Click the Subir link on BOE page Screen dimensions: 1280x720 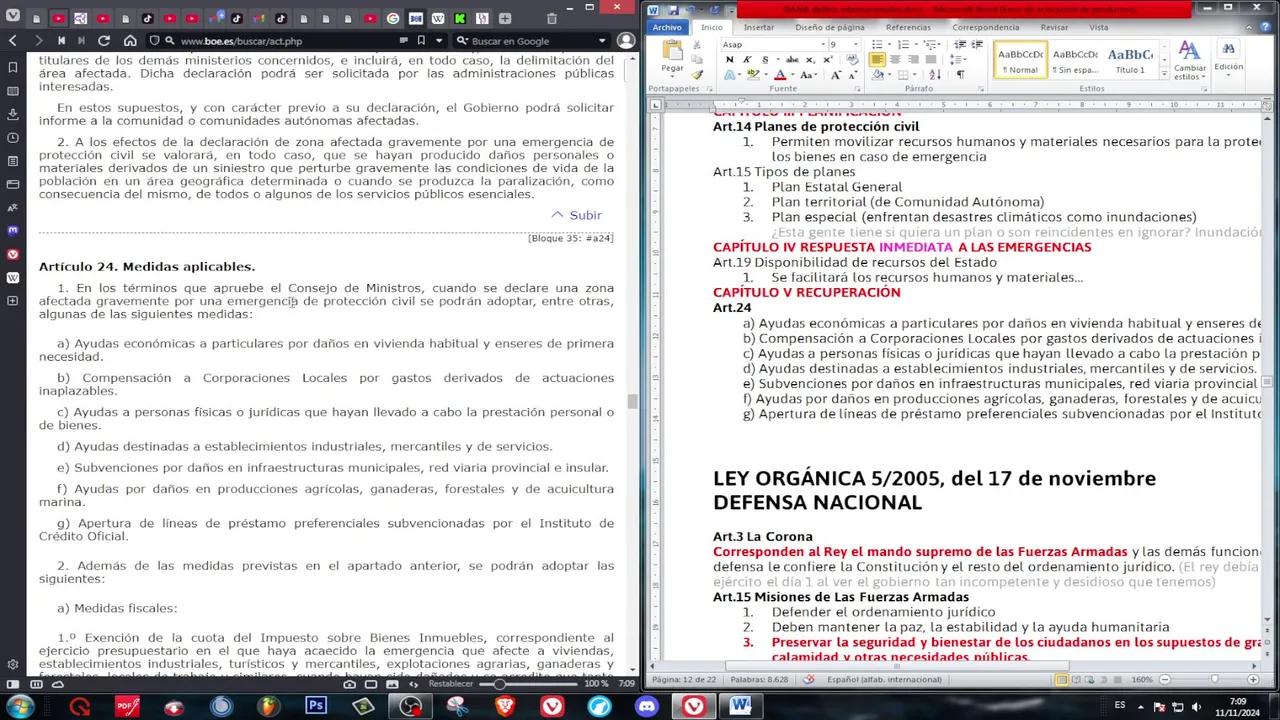577,215
